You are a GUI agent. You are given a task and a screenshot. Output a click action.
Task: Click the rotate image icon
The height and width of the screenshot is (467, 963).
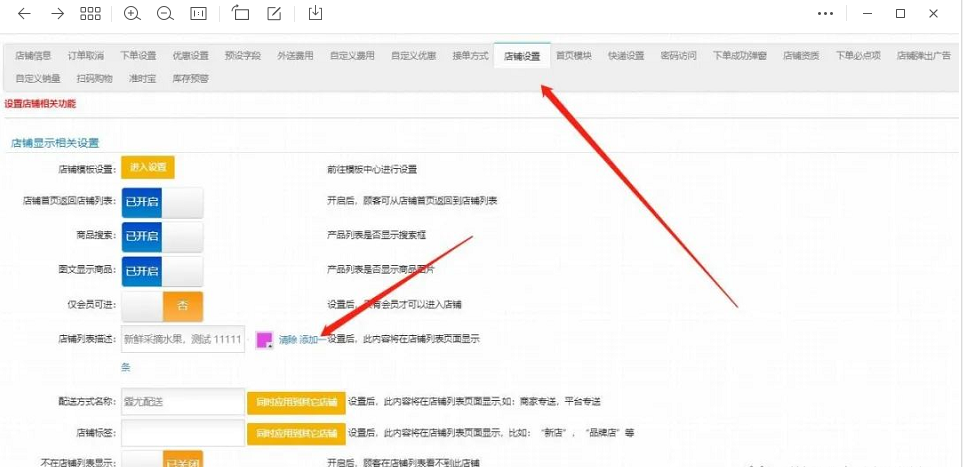[240, 14]
